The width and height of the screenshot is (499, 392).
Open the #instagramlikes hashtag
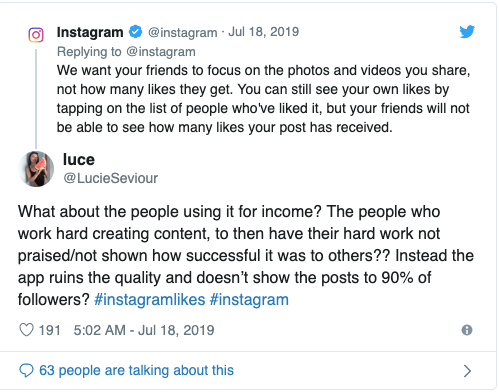150,300
